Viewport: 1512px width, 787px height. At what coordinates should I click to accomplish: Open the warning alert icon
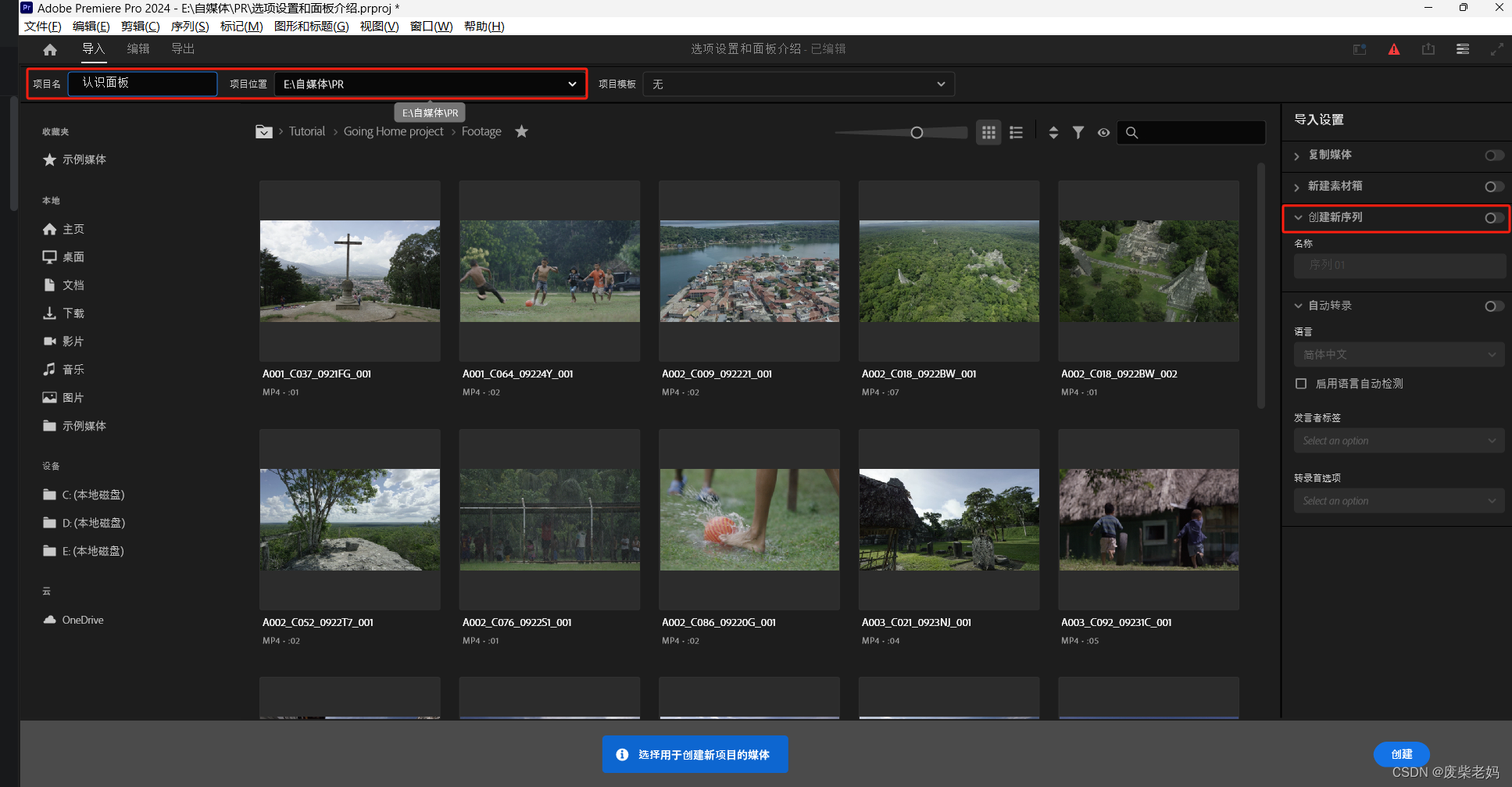coord(1394,49)
